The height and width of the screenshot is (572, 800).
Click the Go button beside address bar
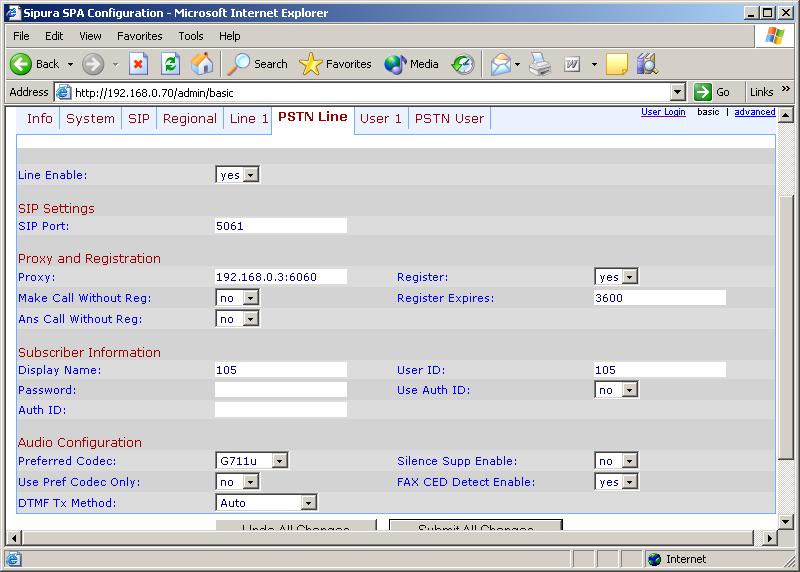(713, 92)
